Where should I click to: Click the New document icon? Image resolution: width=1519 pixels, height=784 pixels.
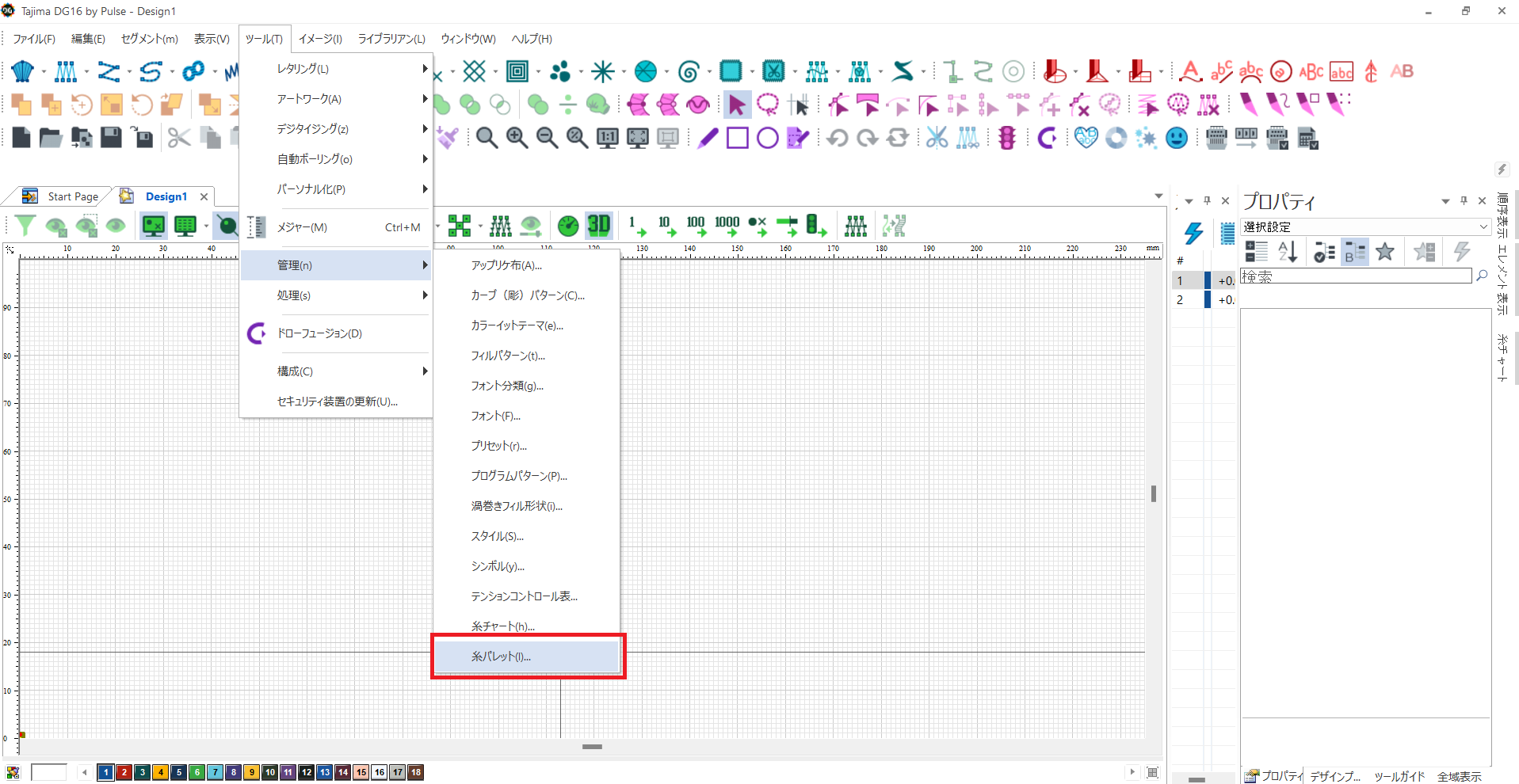pos(21,138)
